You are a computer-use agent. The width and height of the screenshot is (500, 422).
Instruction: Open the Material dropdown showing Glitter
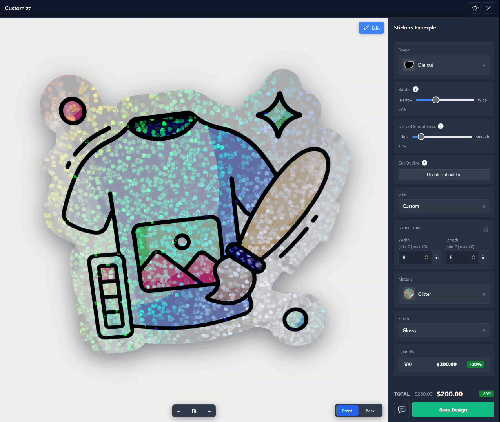[444, 294]
